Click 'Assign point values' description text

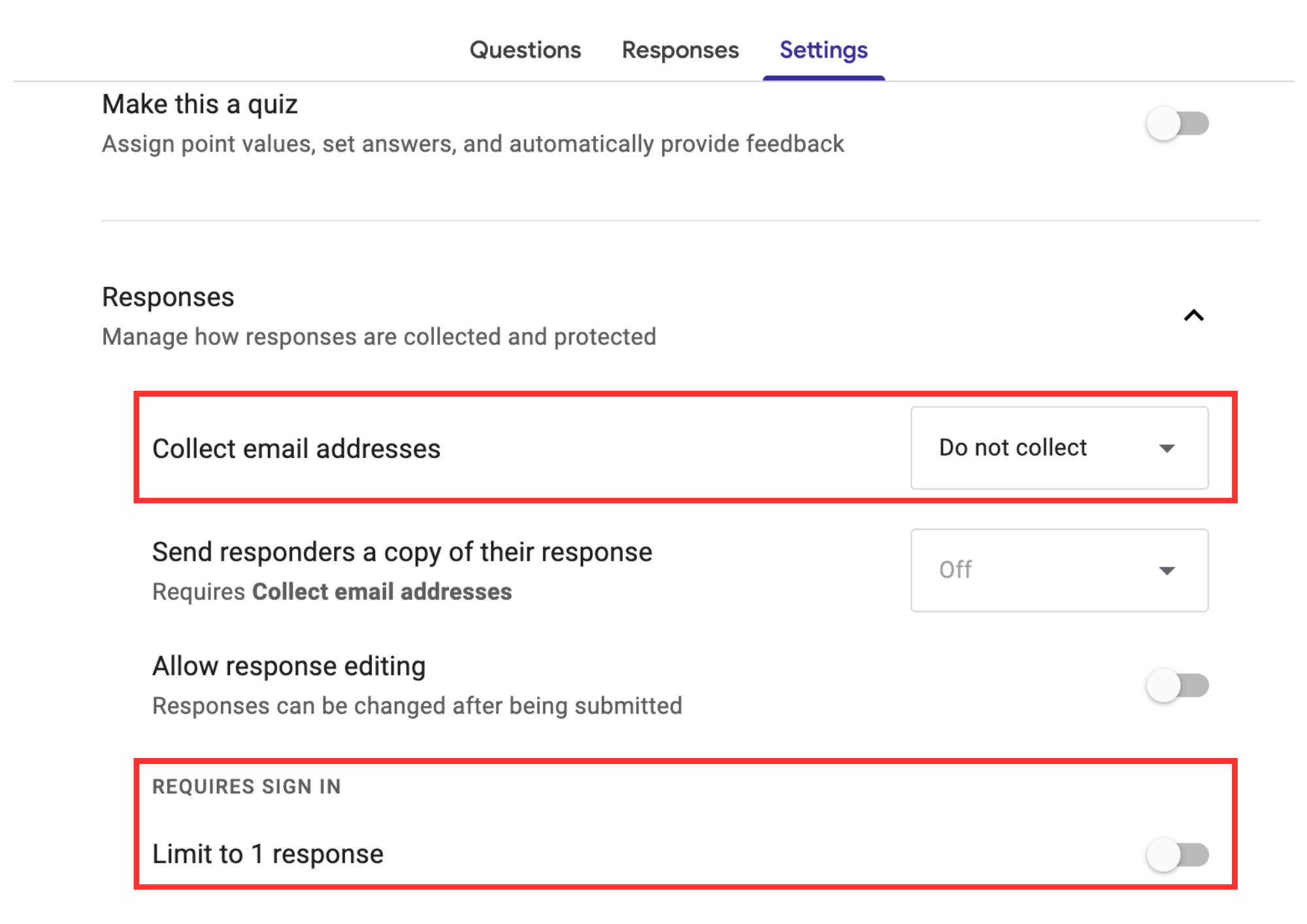pos(473,144)
